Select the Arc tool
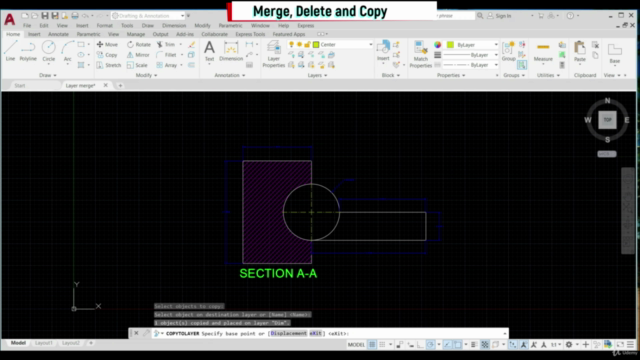Image resolution: width=640 pixels, height=360 pixels. 67,51
